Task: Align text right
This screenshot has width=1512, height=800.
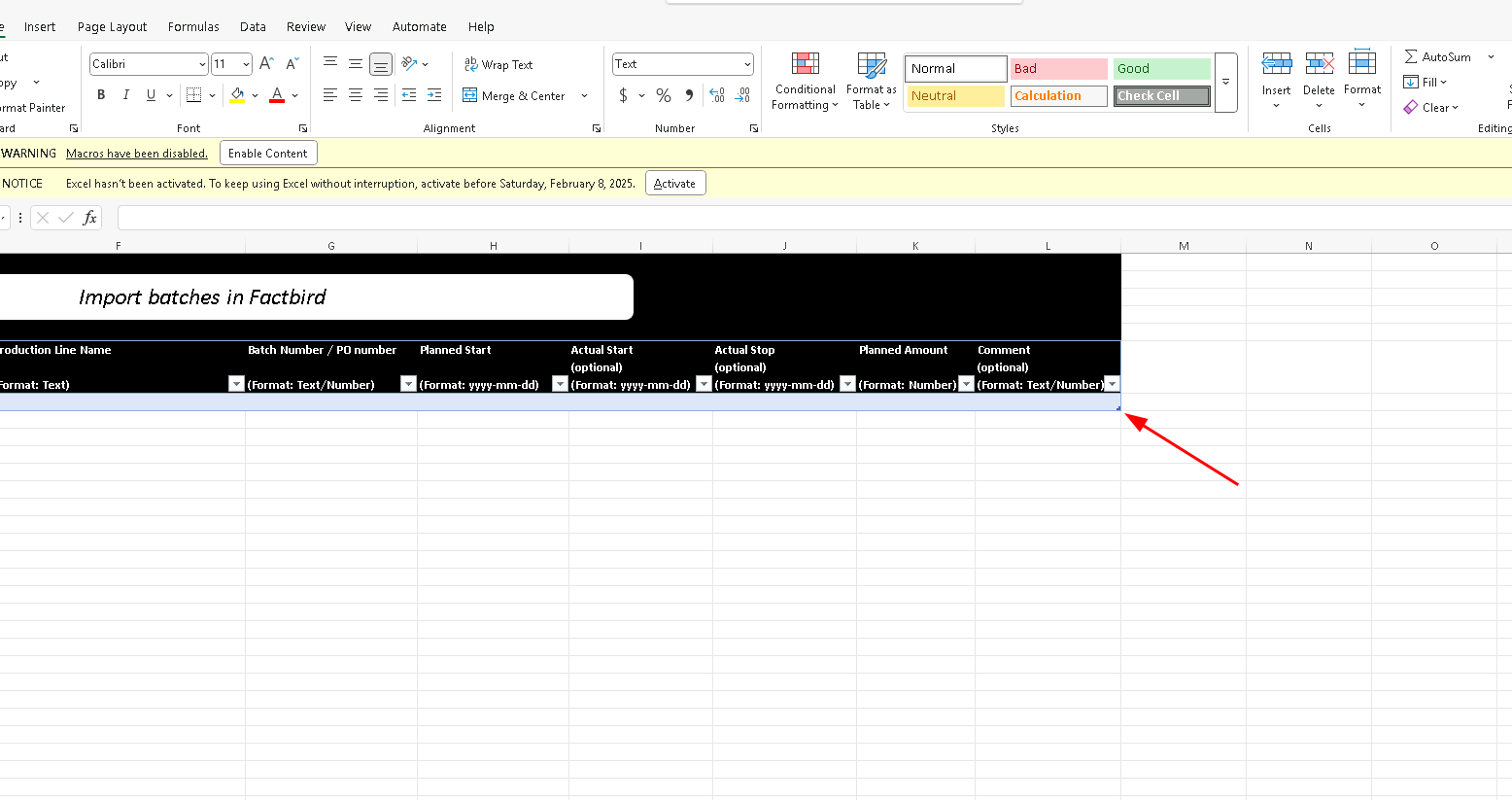Action: [381, 95]
